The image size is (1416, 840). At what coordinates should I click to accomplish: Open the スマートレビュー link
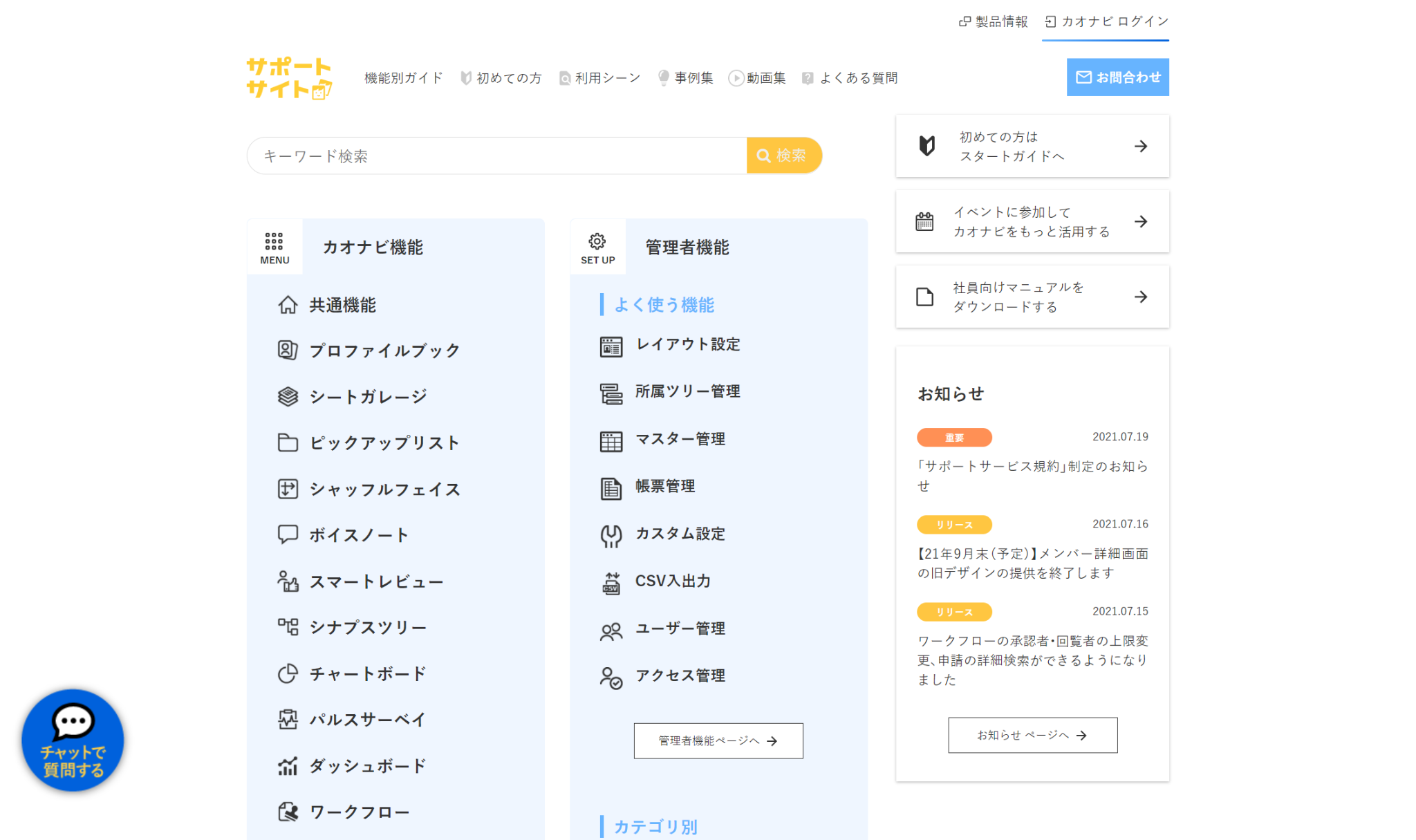[377, 581]
